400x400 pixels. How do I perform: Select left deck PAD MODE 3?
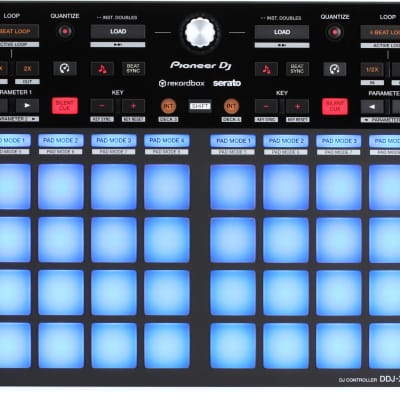(x=114, y=140)
